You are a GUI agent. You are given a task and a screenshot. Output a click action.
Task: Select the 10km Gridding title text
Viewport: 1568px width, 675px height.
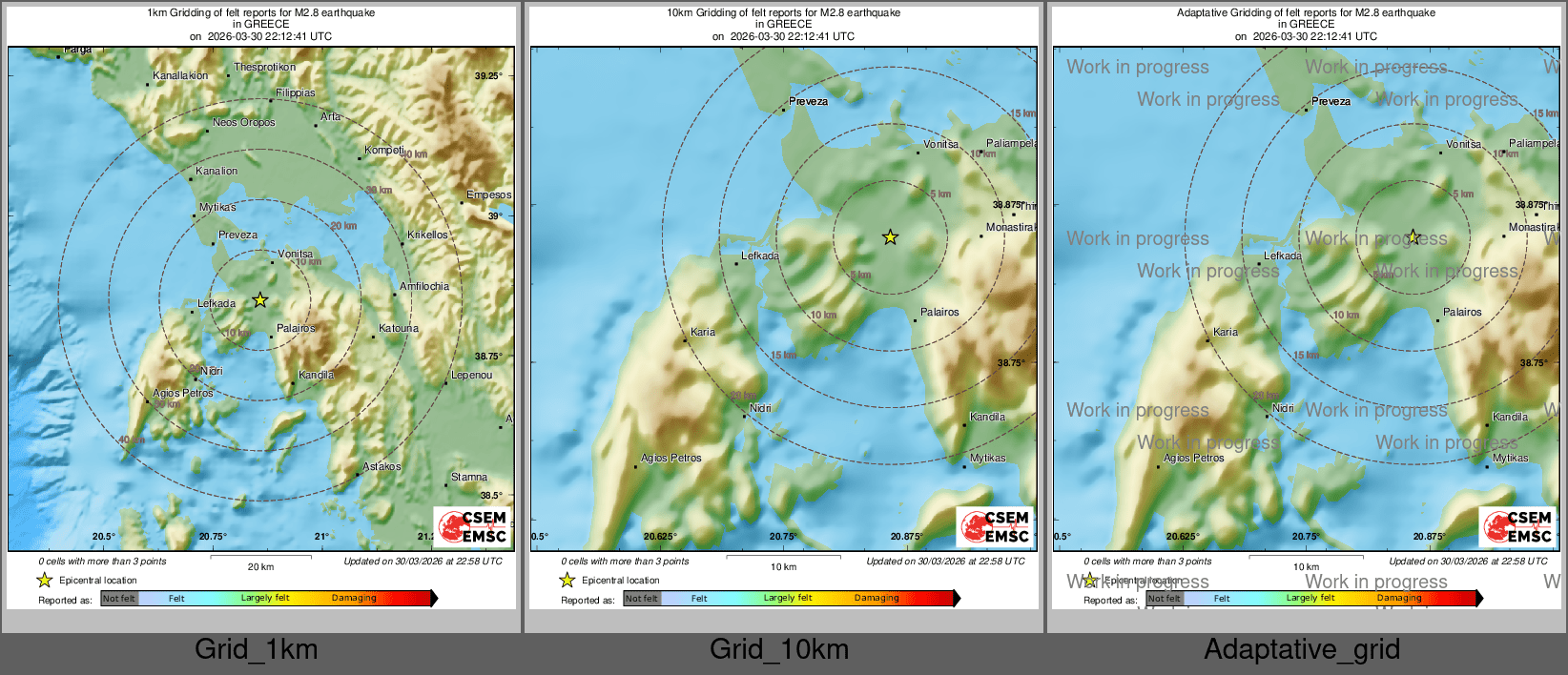[x=783, y=13]
